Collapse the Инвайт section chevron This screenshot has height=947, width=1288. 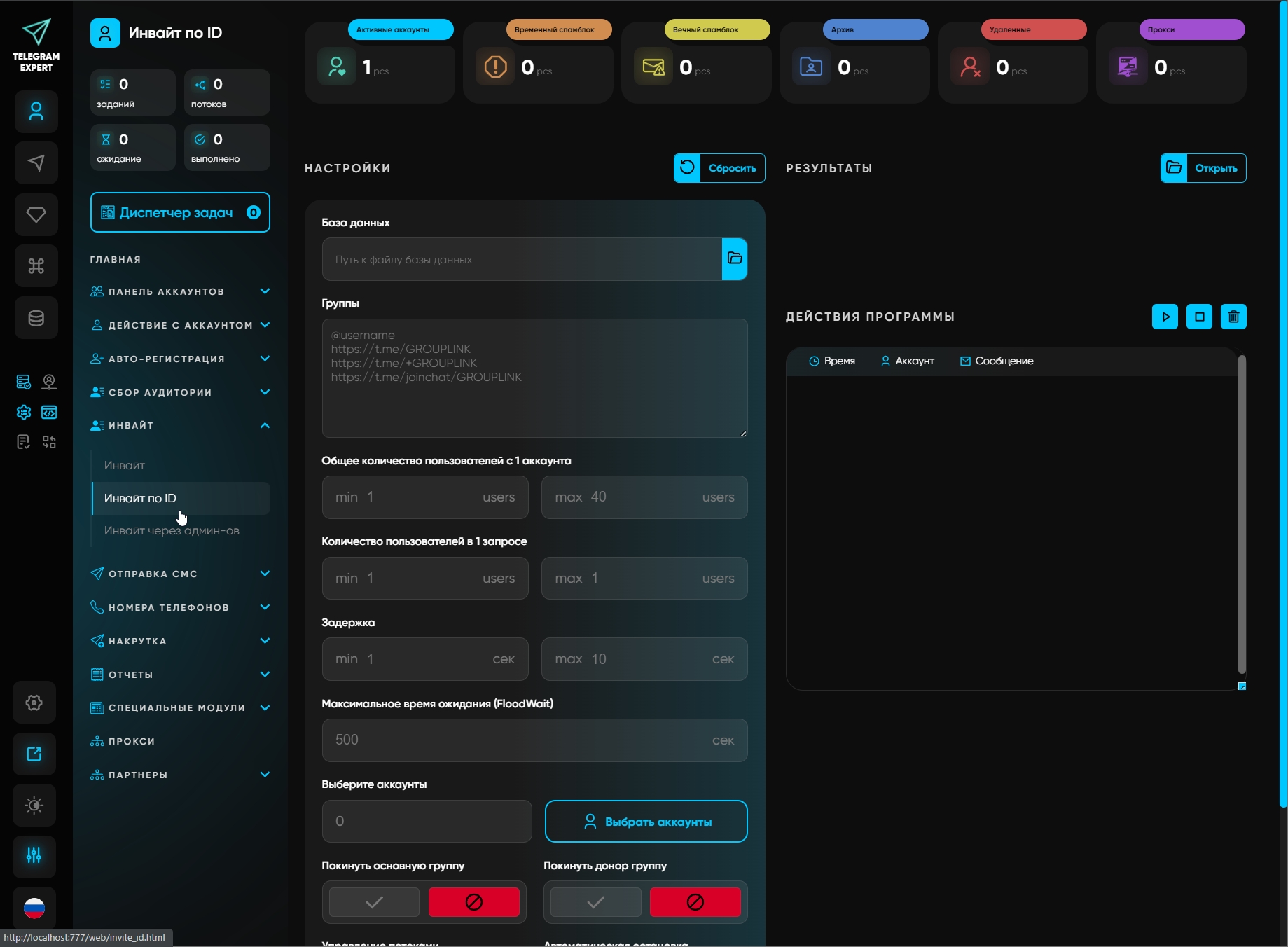(x=265, y=425)
